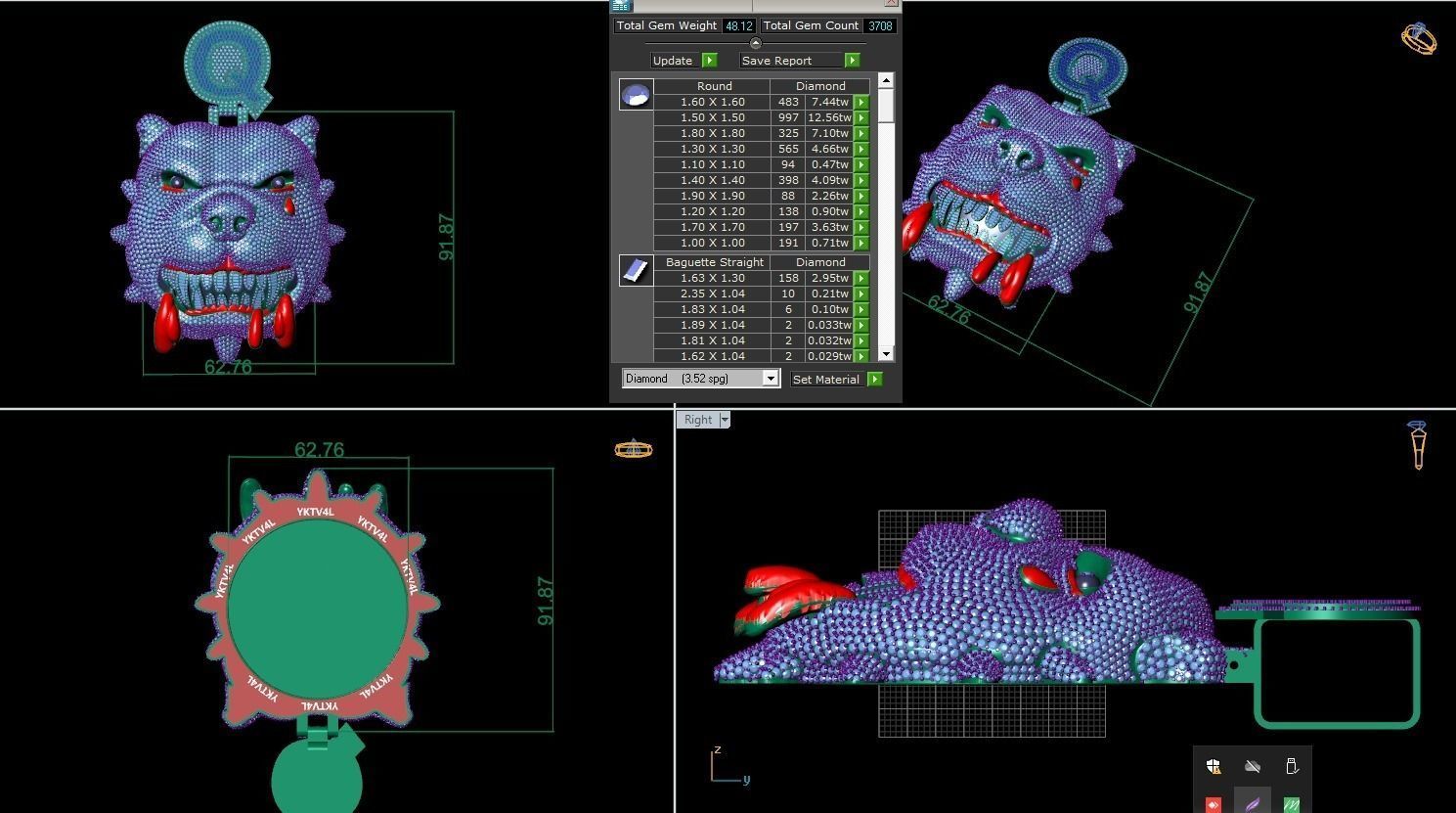
Task: Click the Save Report label
Action: (x=776, y=61)
